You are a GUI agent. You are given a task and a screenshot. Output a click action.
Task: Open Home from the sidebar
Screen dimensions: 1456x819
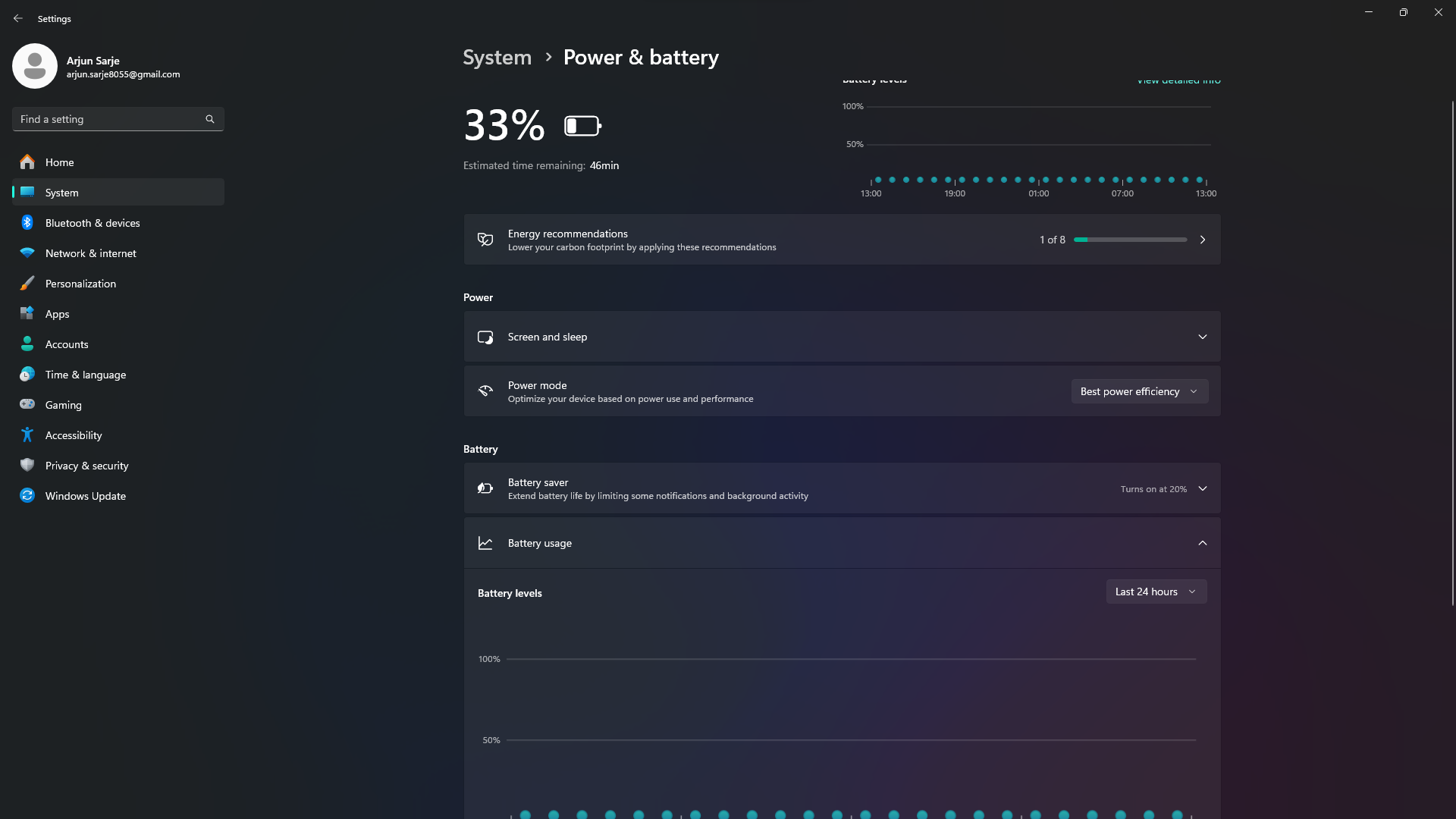[x=59, y=162]
